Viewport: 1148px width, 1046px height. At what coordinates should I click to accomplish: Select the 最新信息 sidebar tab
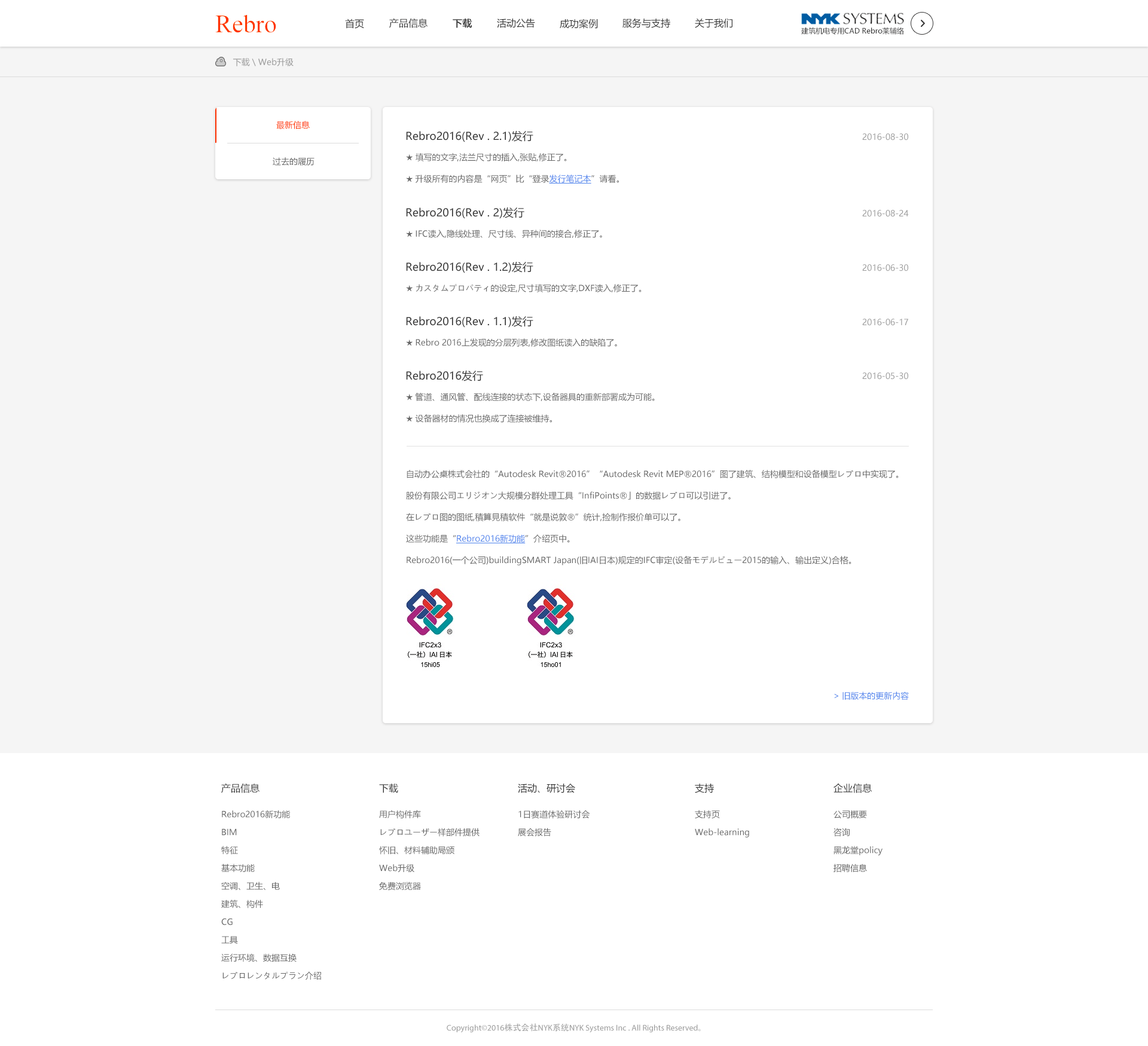pyautogui.click(x=293, y=125)
